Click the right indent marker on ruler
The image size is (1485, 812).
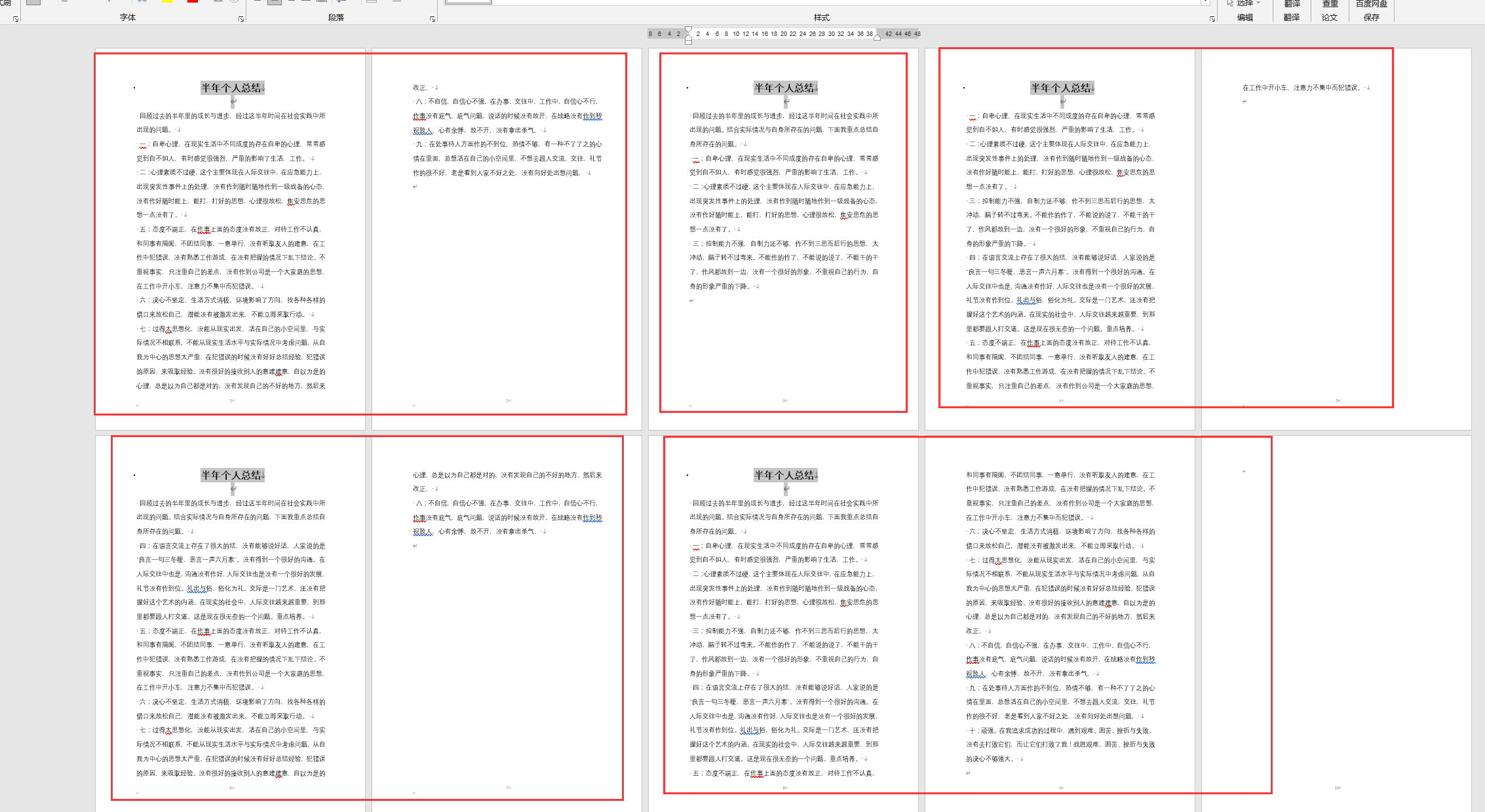coord(877,37)
